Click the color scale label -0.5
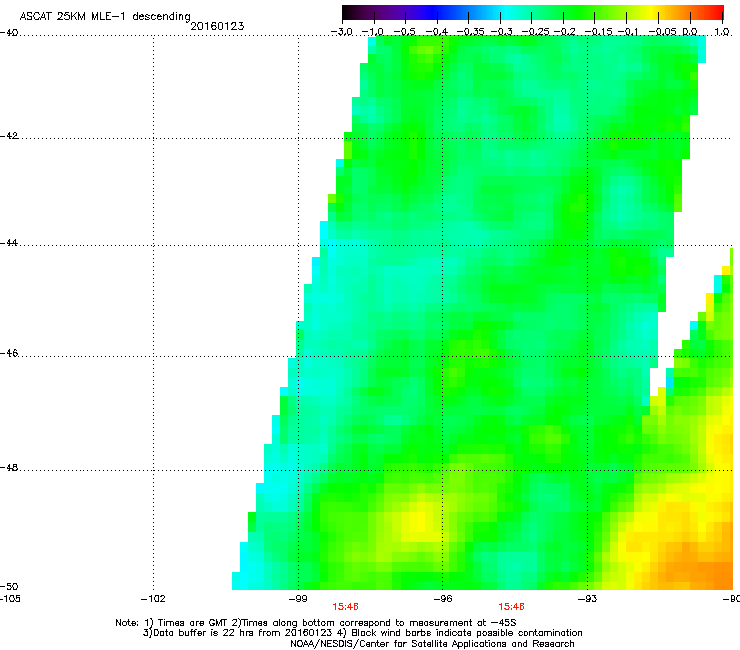Image resolution: width=740 pixels, height=650 pixels. 404,32
